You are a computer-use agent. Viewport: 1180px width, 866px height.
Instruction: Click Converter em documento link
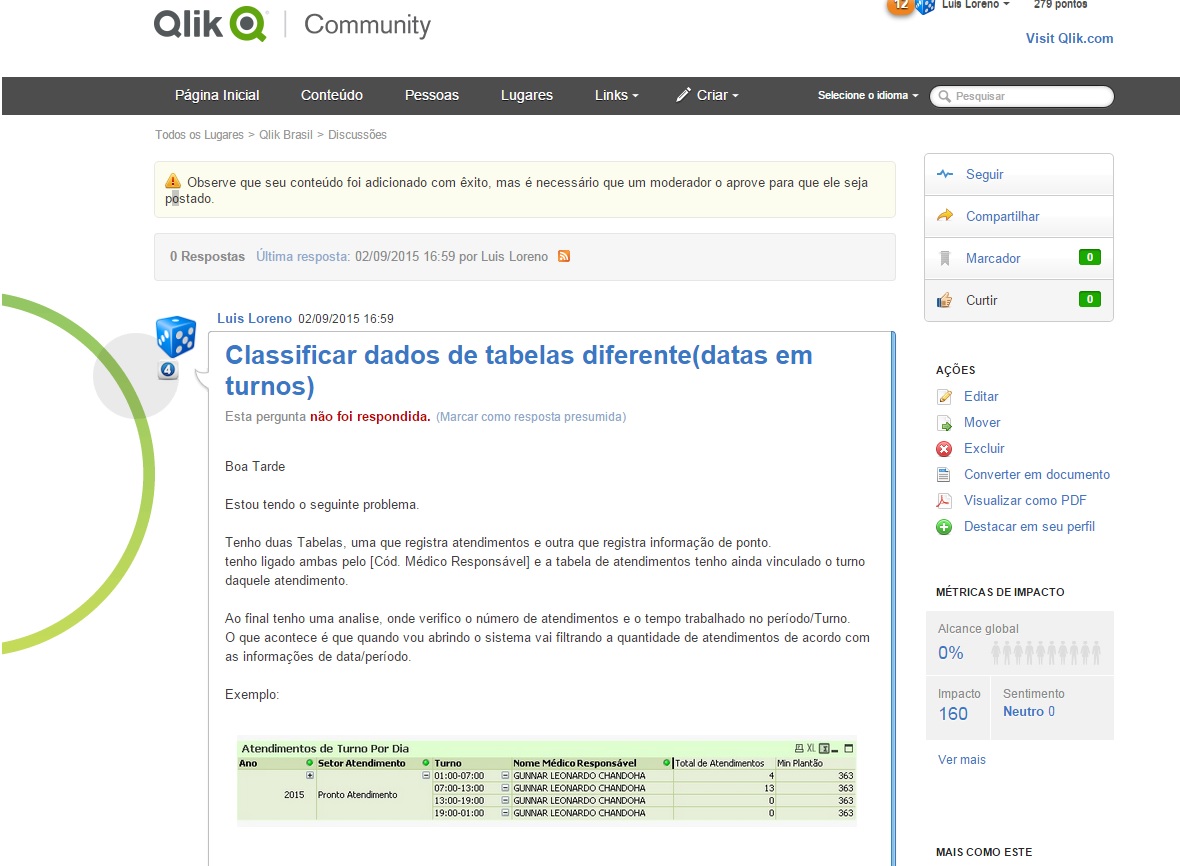point(1037,475)
